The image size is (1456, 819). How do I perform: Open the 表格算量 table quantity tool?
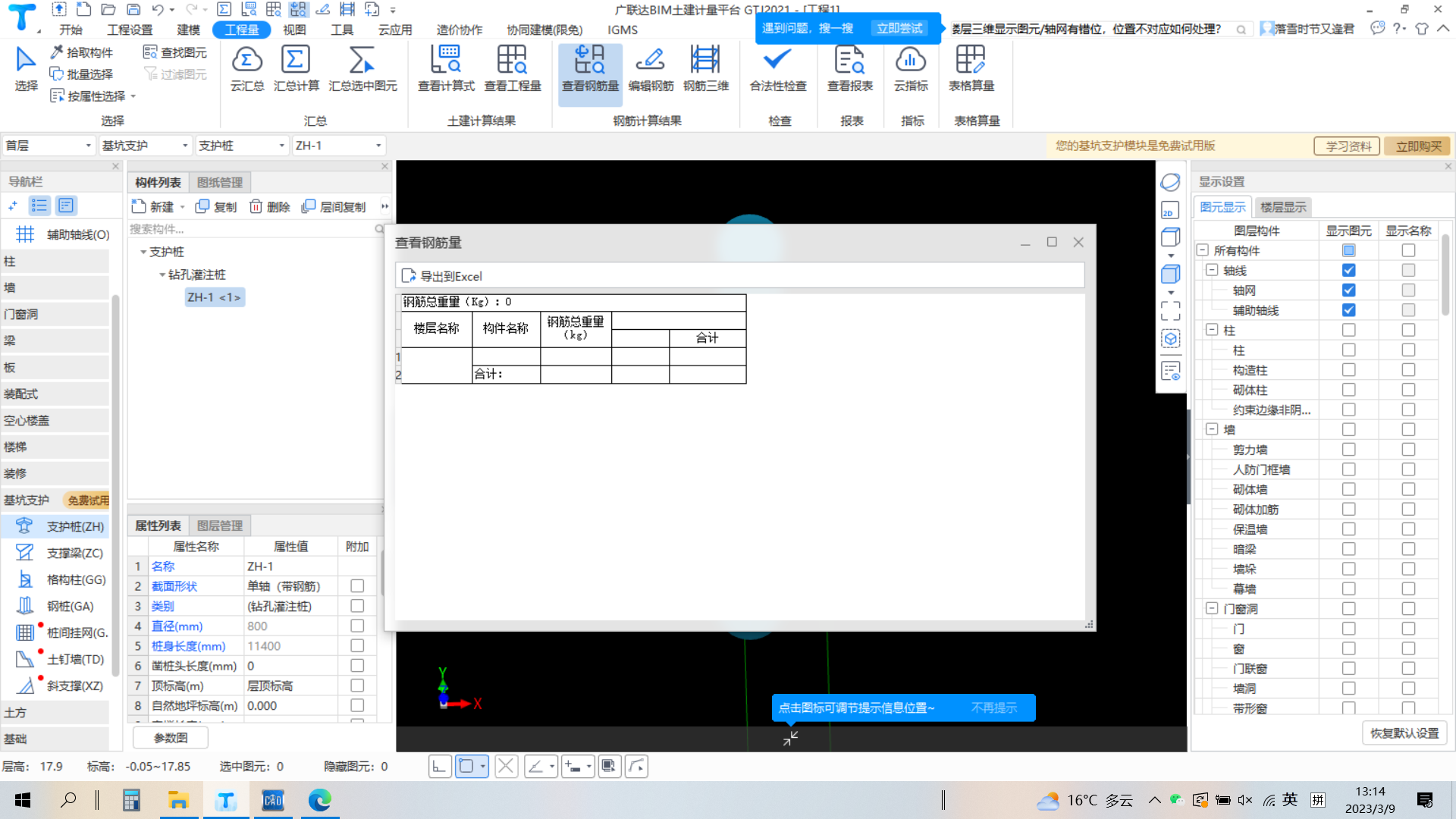pyautogui.click(x=971, y=69)
